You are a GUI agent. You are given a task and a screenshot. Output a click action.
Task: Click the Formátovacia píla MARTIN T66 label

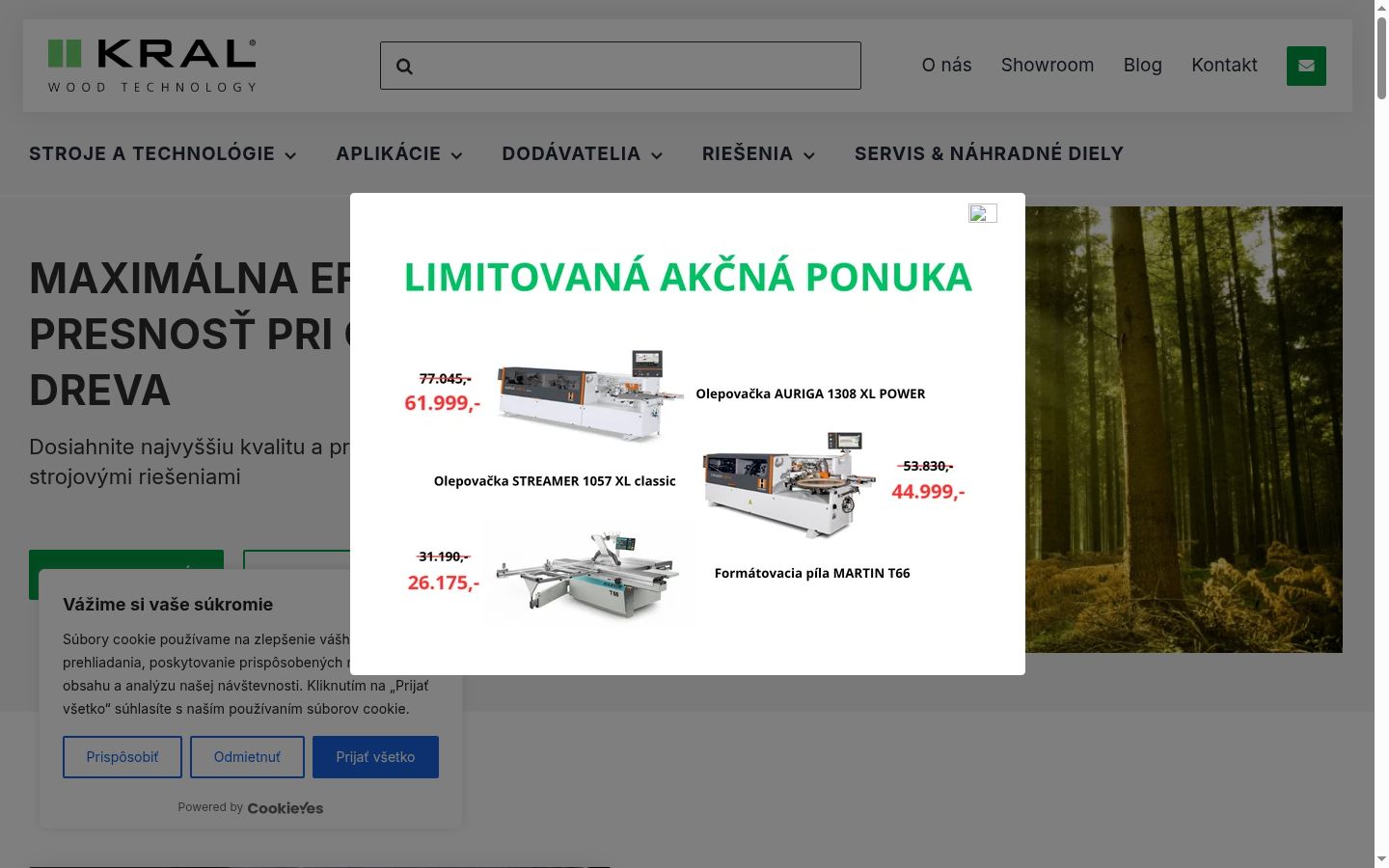pyautogui.click(x=812, y=573)
